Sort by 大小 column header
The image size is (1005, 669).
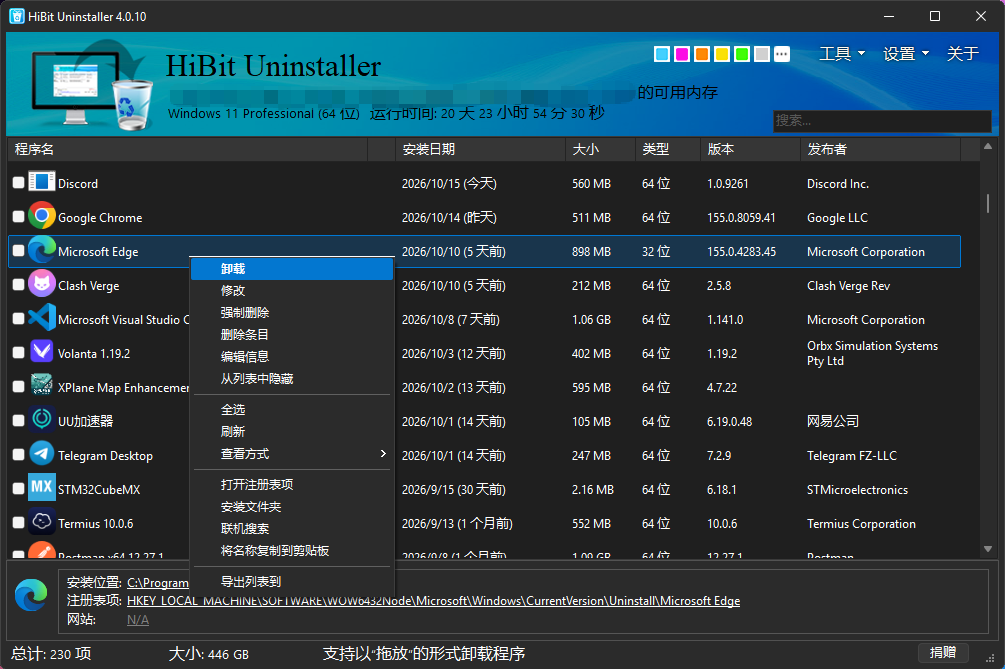point(600,149)
